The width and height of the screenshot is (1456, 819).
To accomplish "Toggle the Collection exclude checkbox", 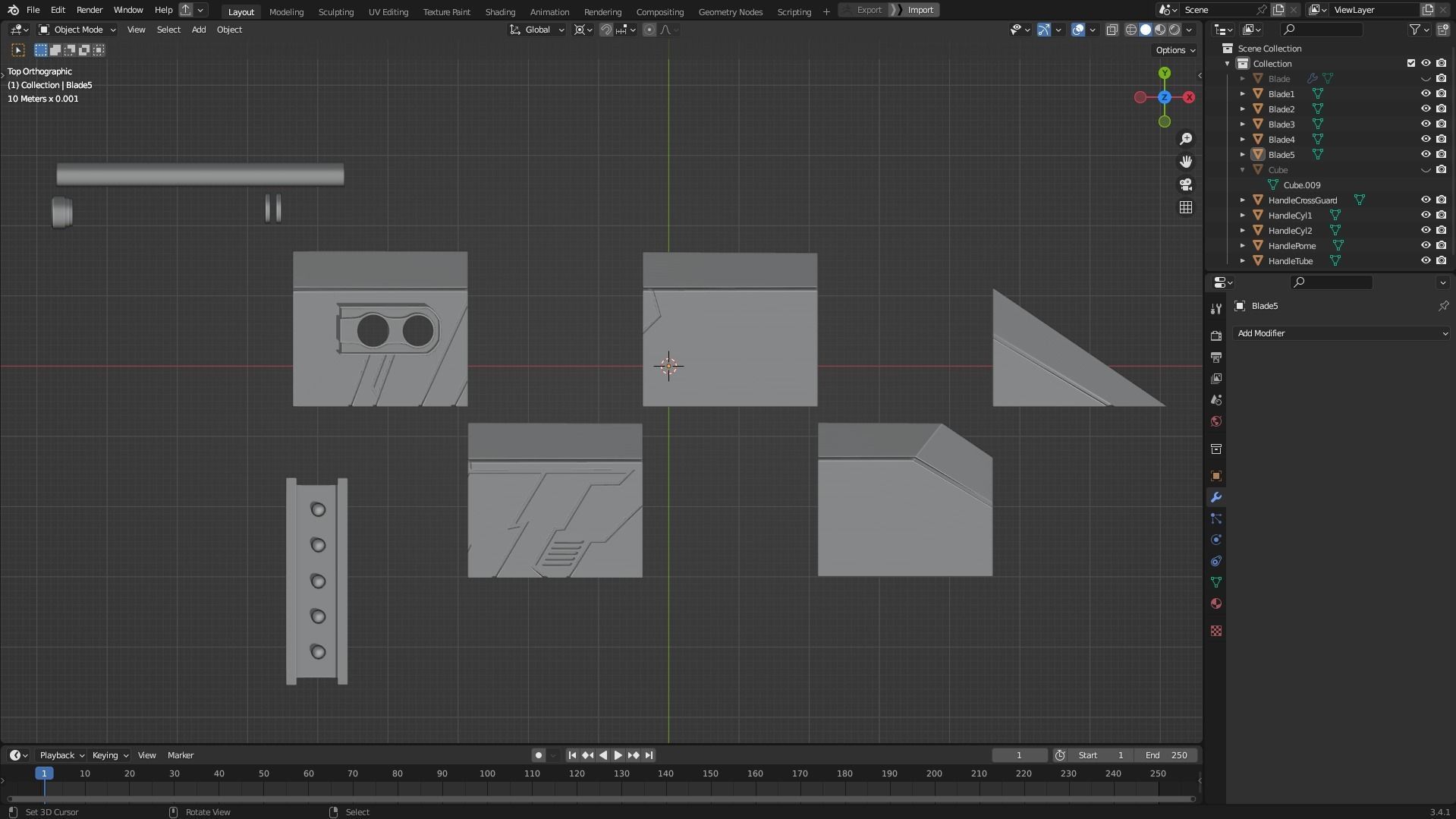I will [1411, 64].
